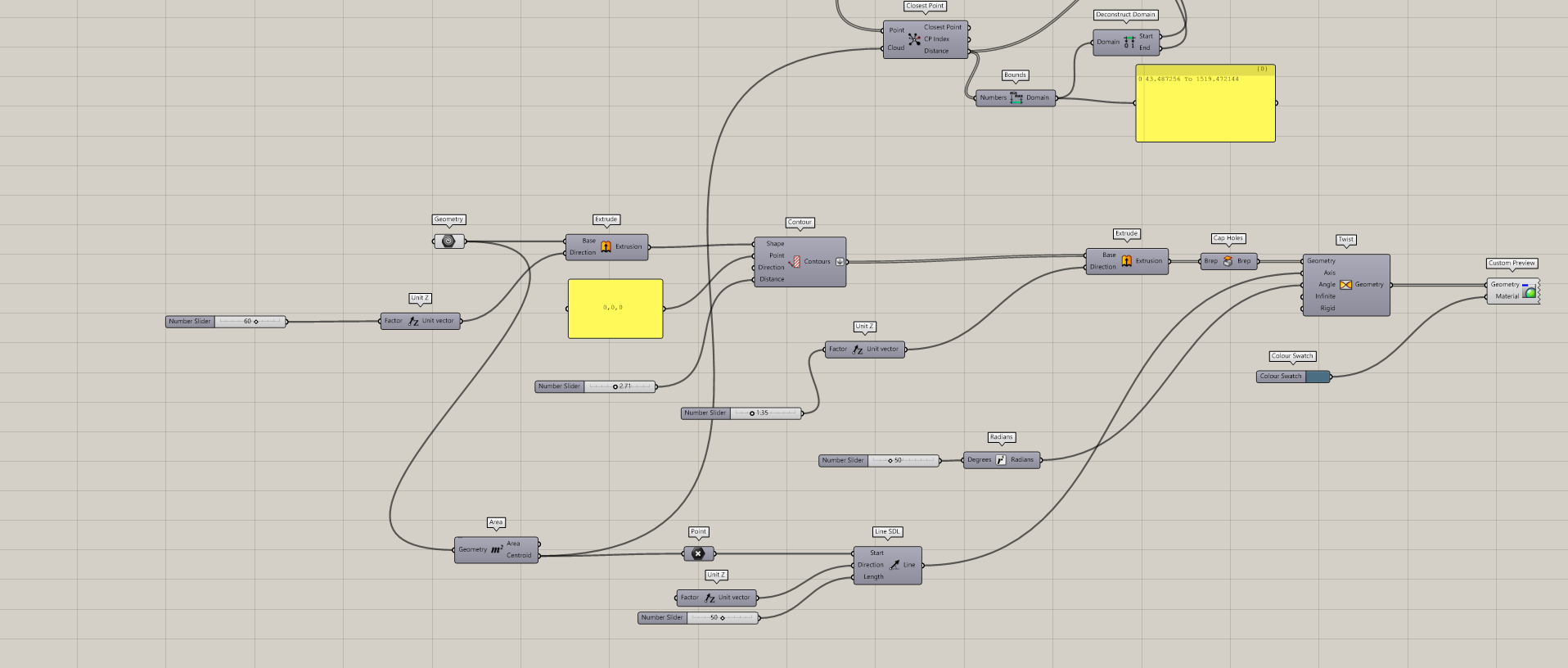This screenshot has height=668, width=1568.
Task: Click the Length input on Line SDL
Action: [x=873, y=577]
